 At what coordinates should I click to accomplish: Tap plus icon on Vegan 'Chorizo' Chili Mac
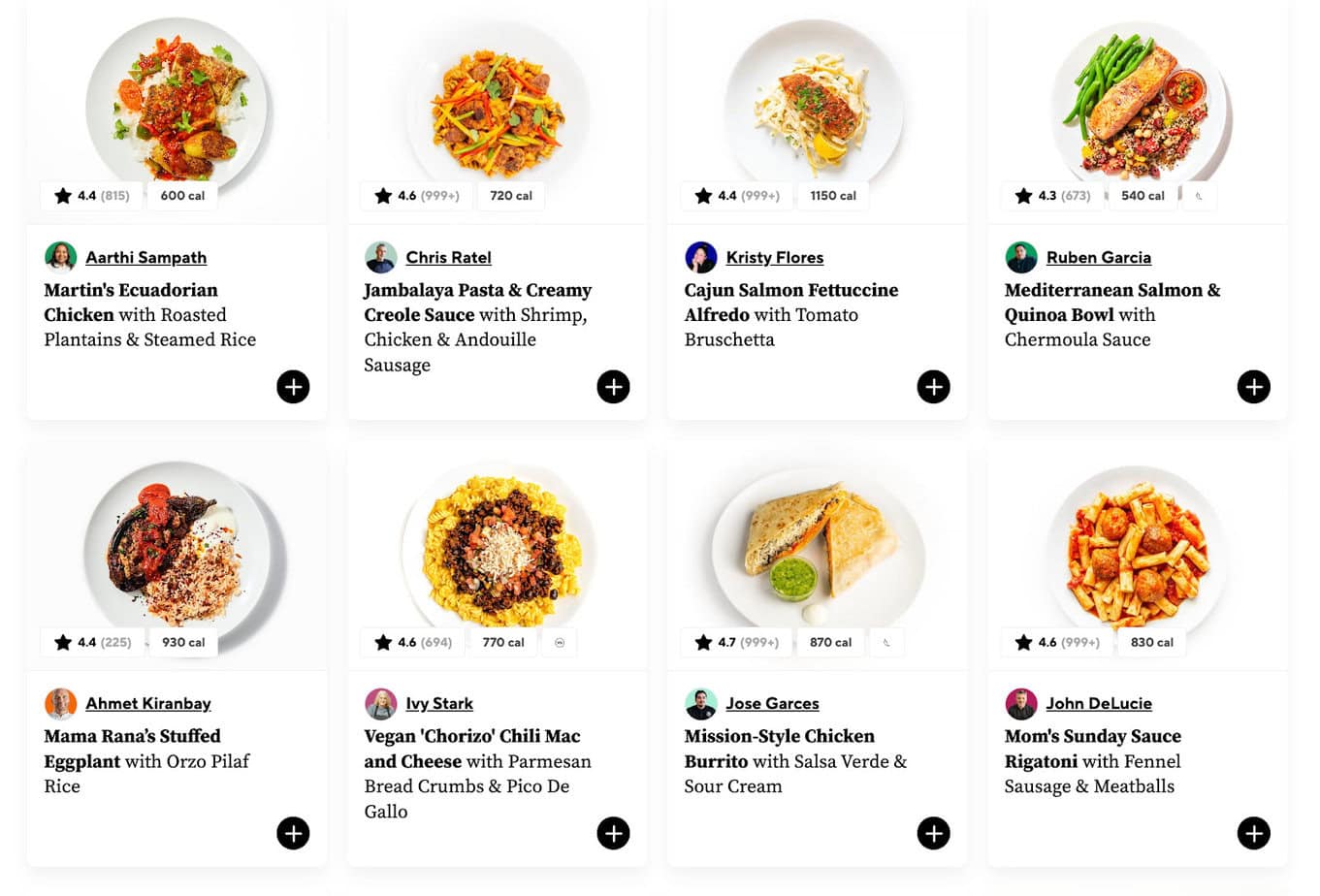coord(613,833)
